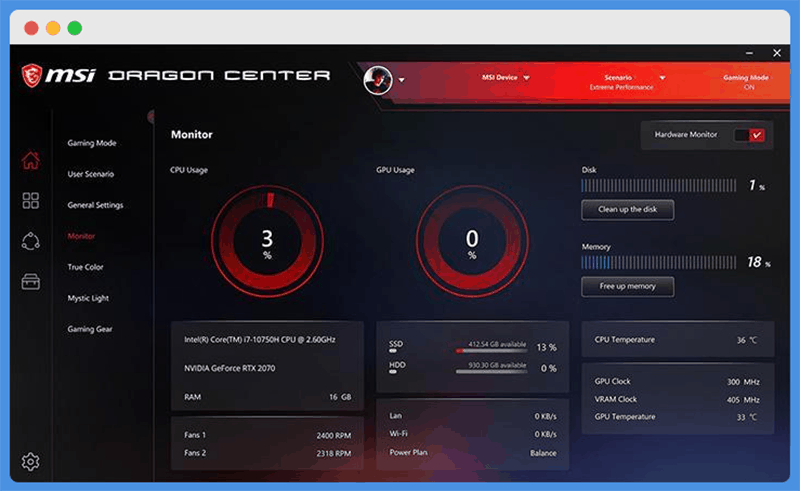Click VRAM Clock 405 MHz row
Viewport: 800px width, 491px height.
coord(677,400)
